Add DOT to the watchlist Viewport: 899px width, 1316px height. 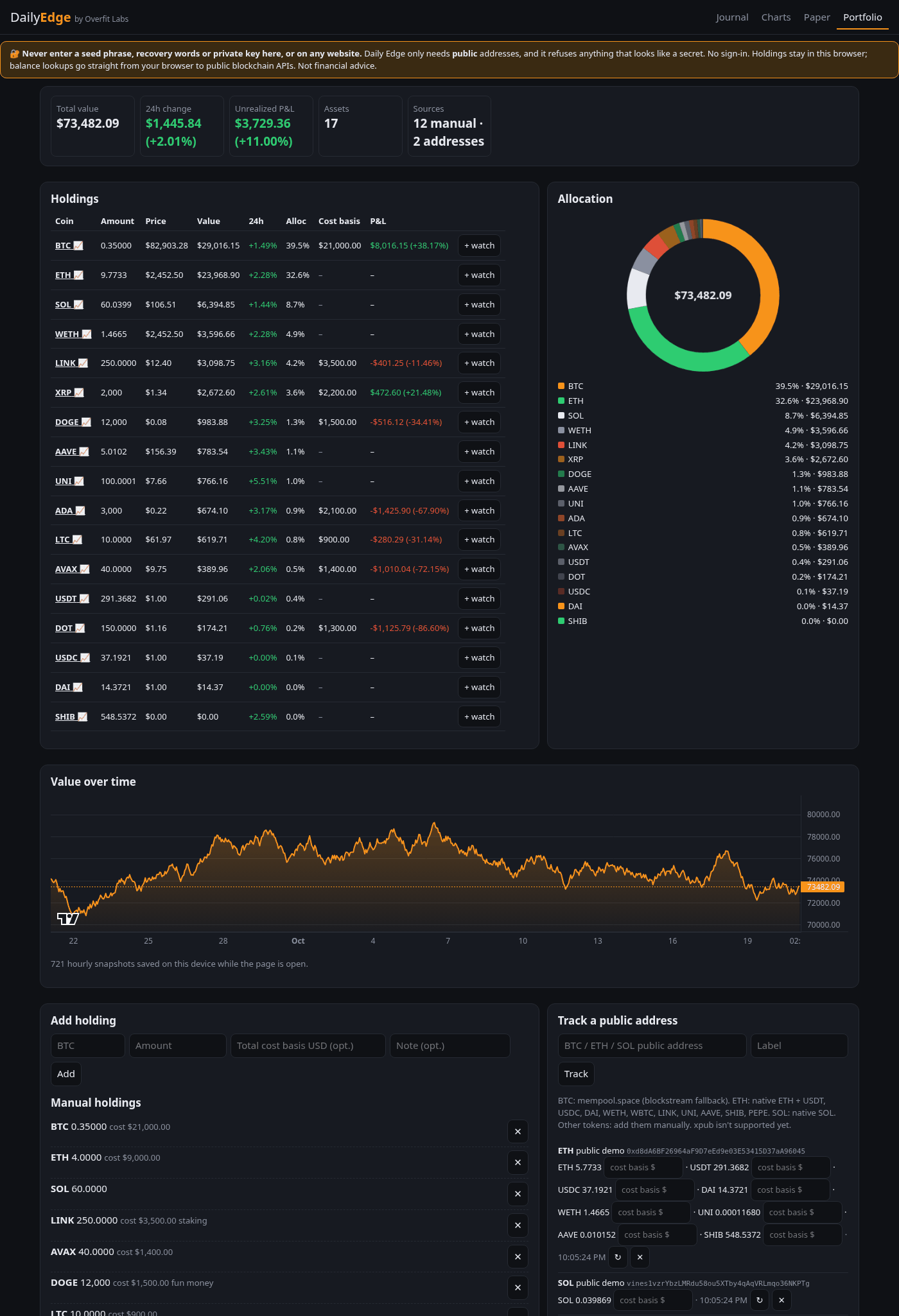click(x=479, y=628)
